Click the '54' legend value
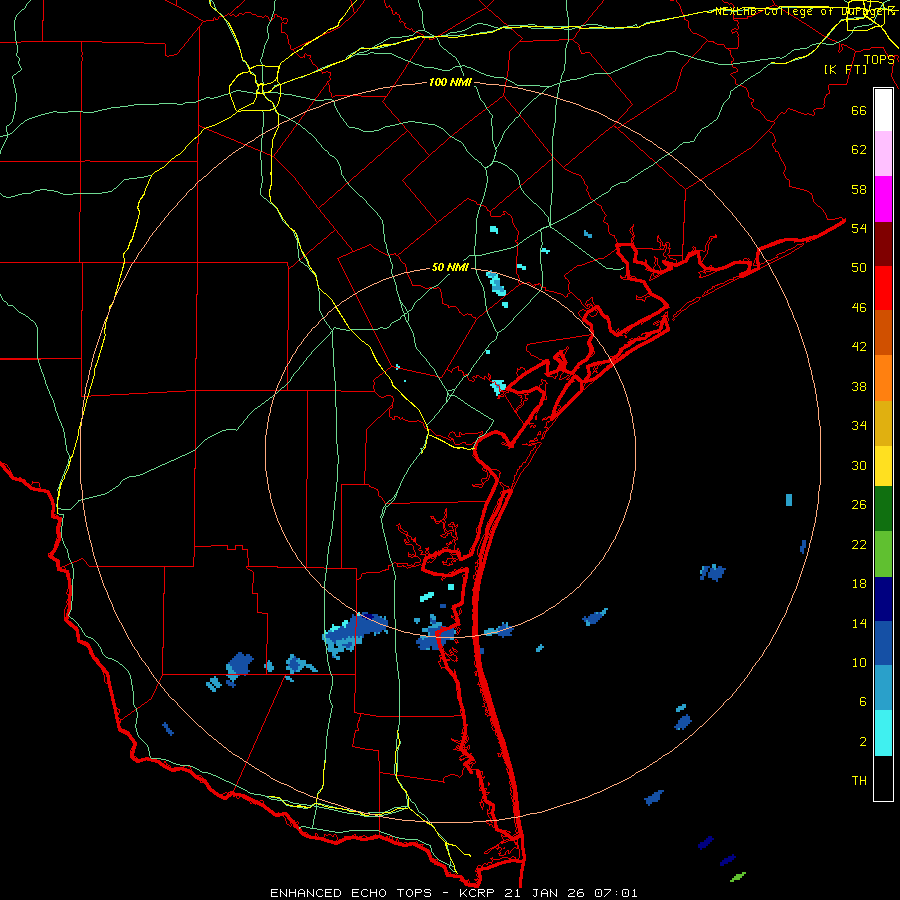This screenshot has height=900, width=900. [x=859, y=228]
